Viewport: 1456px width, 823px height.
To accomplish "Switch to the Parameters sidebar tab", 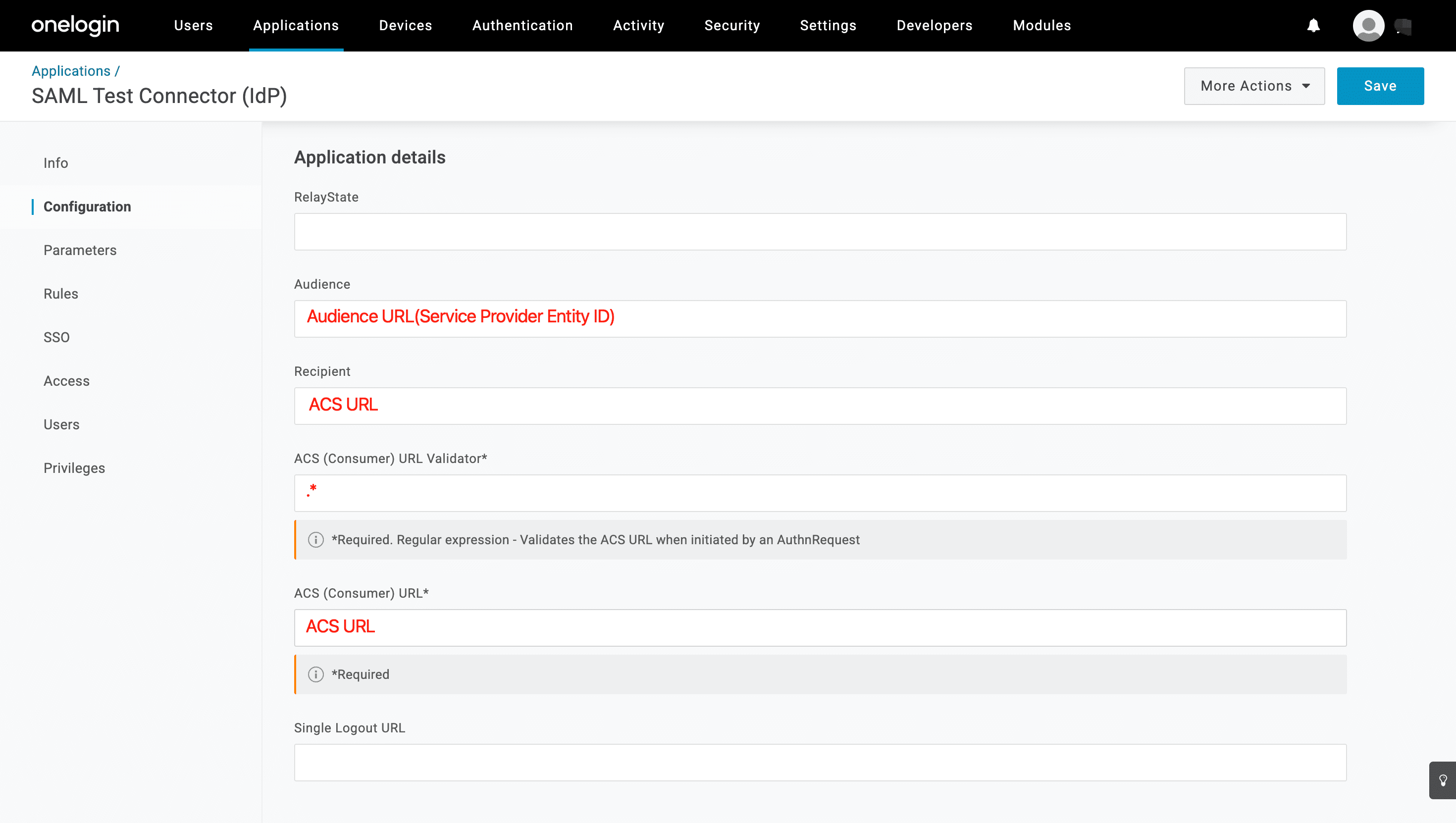I will tap(80, 250).
